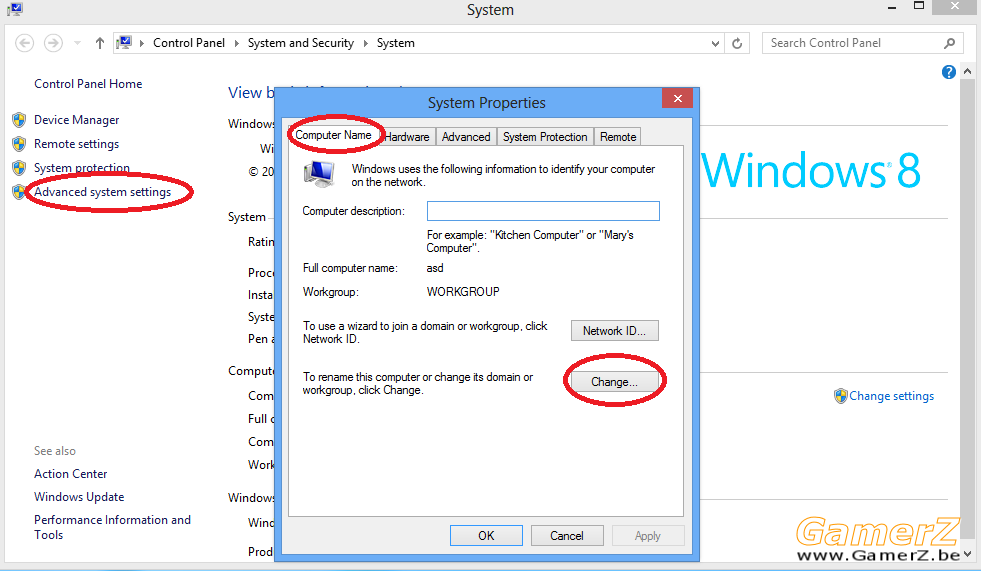Click the computer icon in address bar
The height and width of the screenshot is (571, 981).
125,43
